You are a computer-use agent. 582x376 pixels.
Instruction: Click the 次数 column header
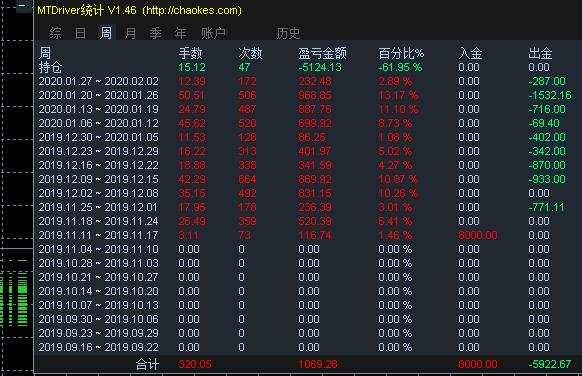[x=250, y=53]
